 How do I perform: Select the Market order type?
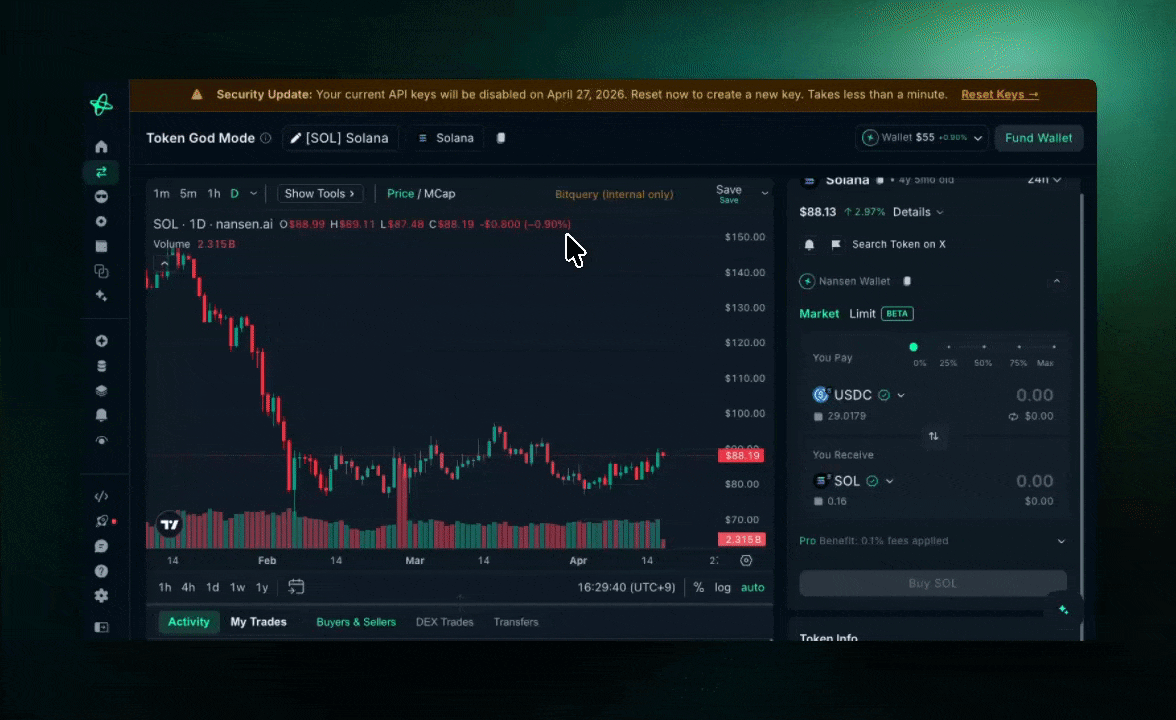click(x=819, y=314)
